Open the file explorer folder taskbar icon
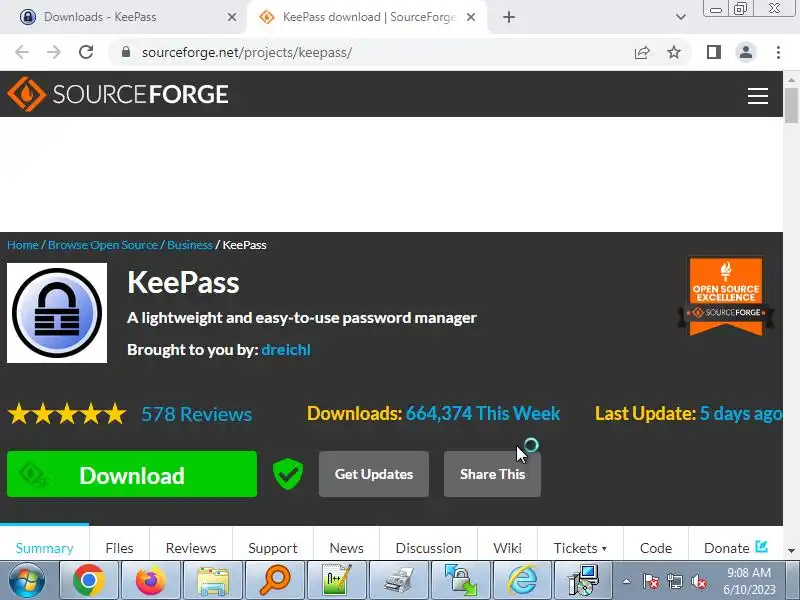The height and width of the screenshot is (600, 800). (x=213, y=580)
